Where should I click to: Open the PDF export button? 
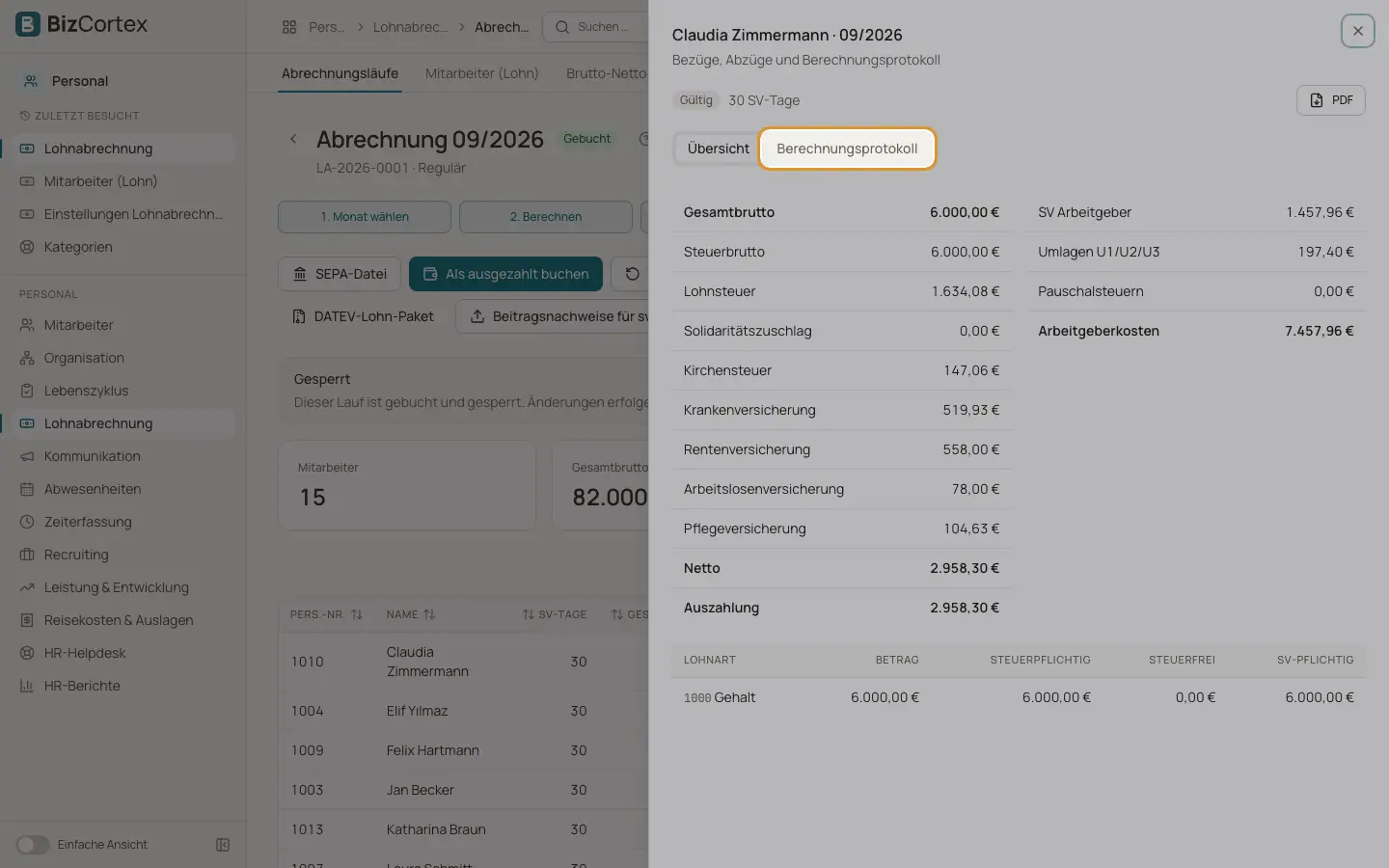pyautogui.click(x=1330, y=100)
